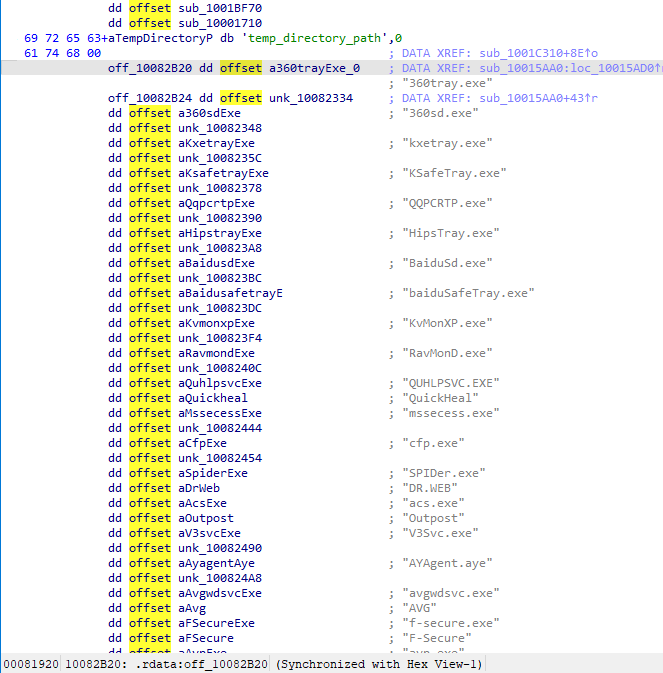
Task: Click the unk_1008235C reference
Action: [220, 158]
